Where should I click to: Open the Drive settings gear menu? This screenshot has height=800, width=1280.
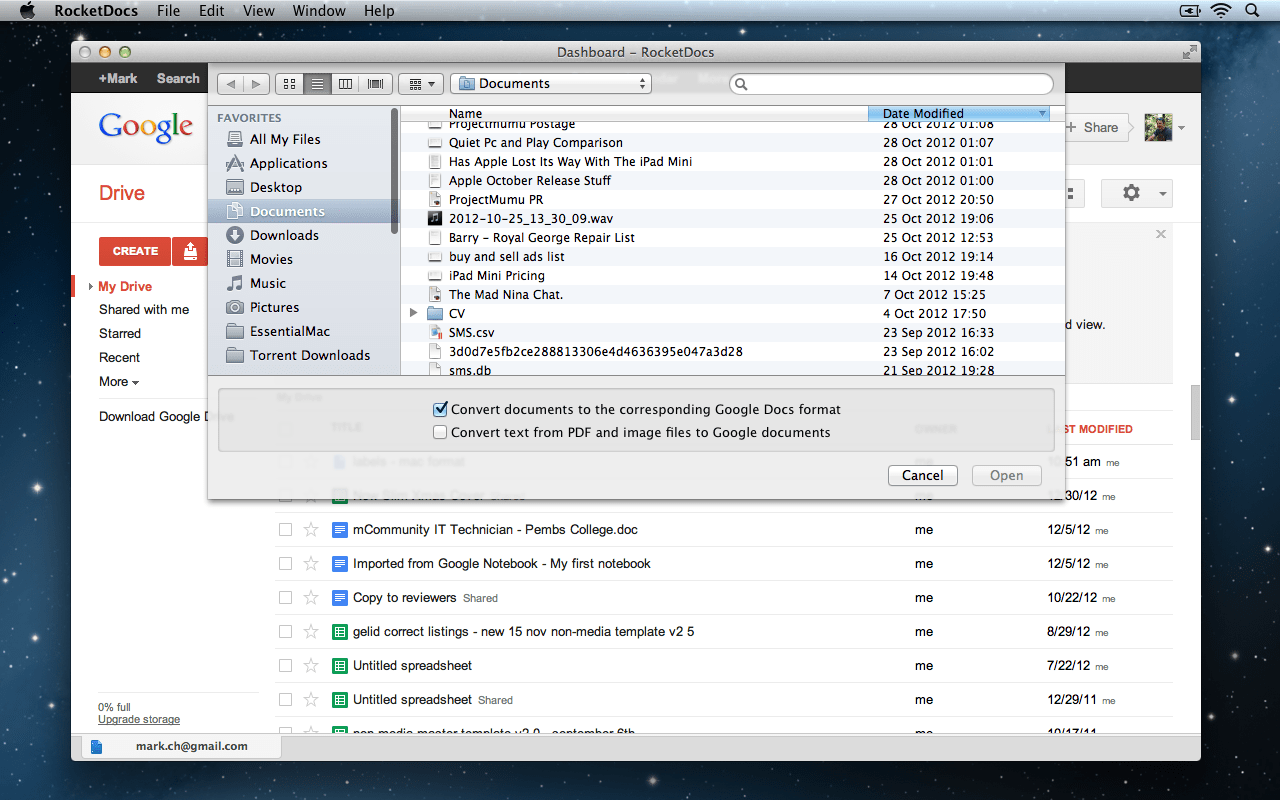[x=1136, y=193]
